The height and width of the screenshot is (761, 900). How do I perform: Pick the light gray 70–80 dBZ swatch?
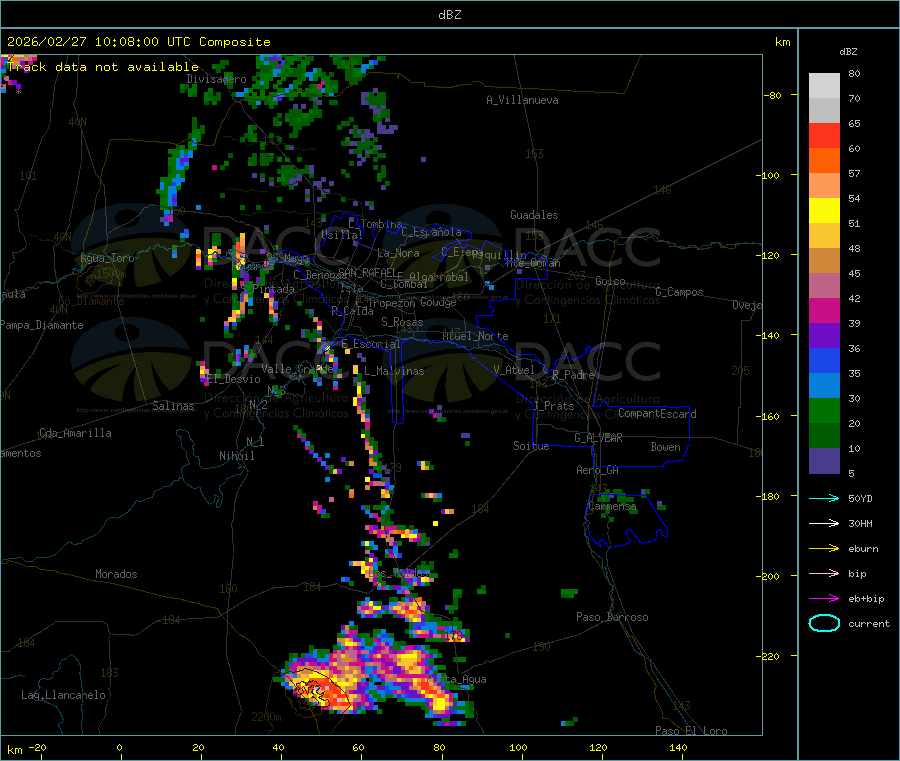(x=824, y=86)
